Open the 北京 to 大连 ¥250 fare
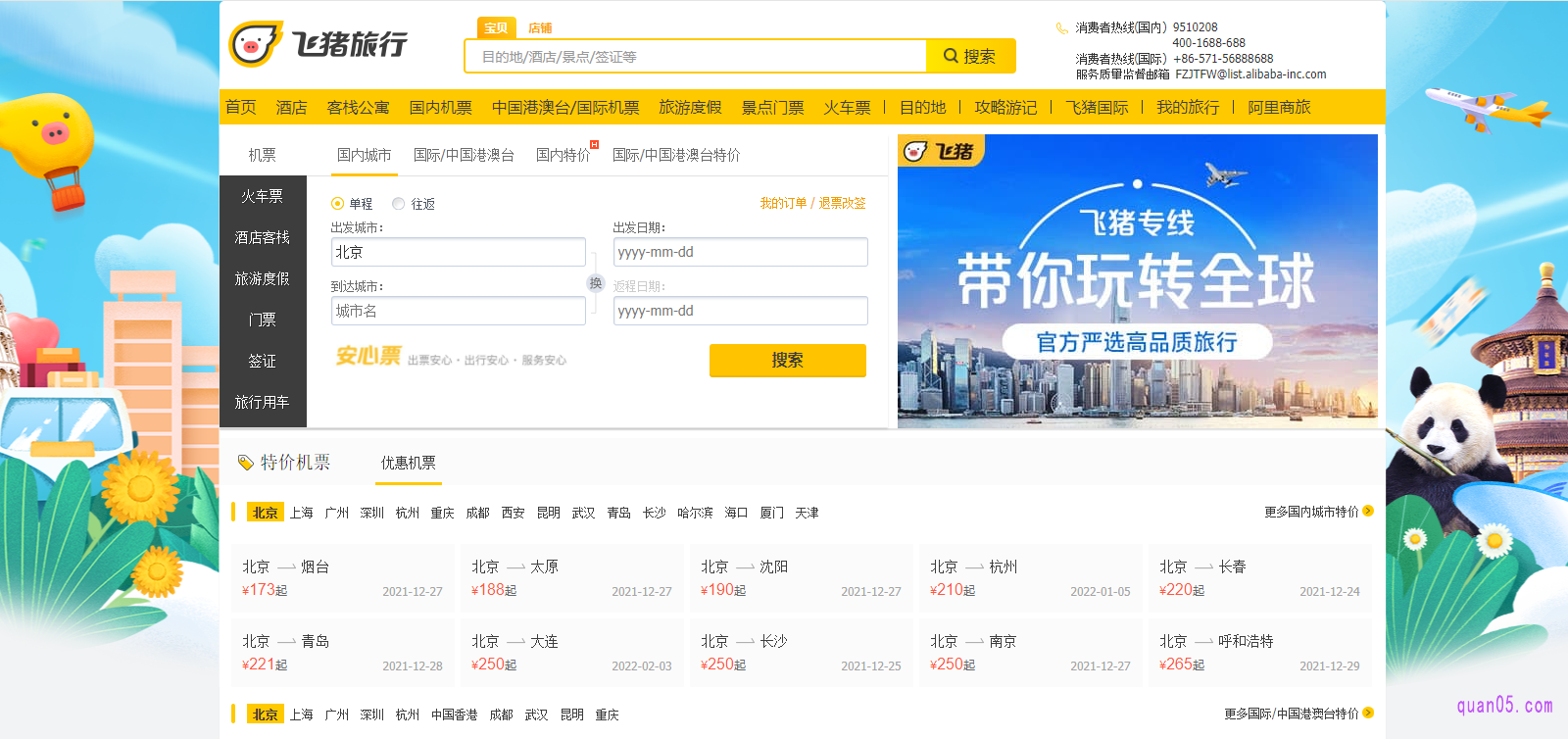Screen dimensions: 1568x739 [x=572, y=653]
